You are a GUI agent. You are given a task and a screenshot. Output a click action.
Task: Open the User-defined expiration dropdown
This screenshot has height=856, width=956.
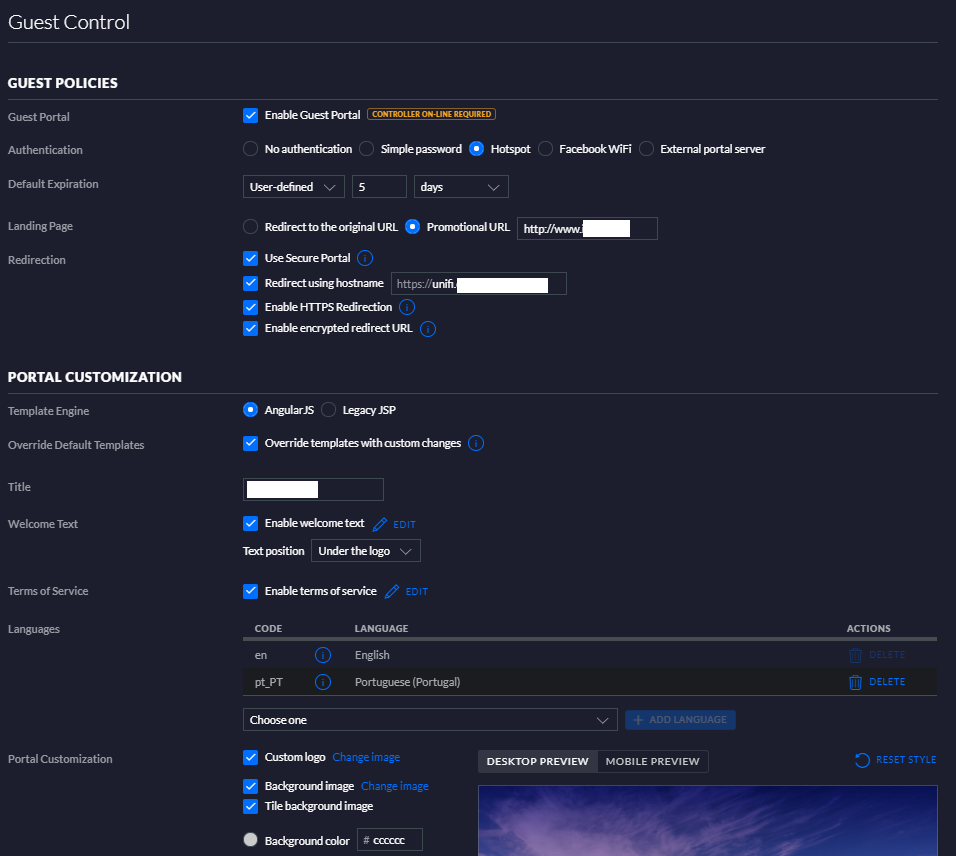pyautogui.click(x=293, y=187)
